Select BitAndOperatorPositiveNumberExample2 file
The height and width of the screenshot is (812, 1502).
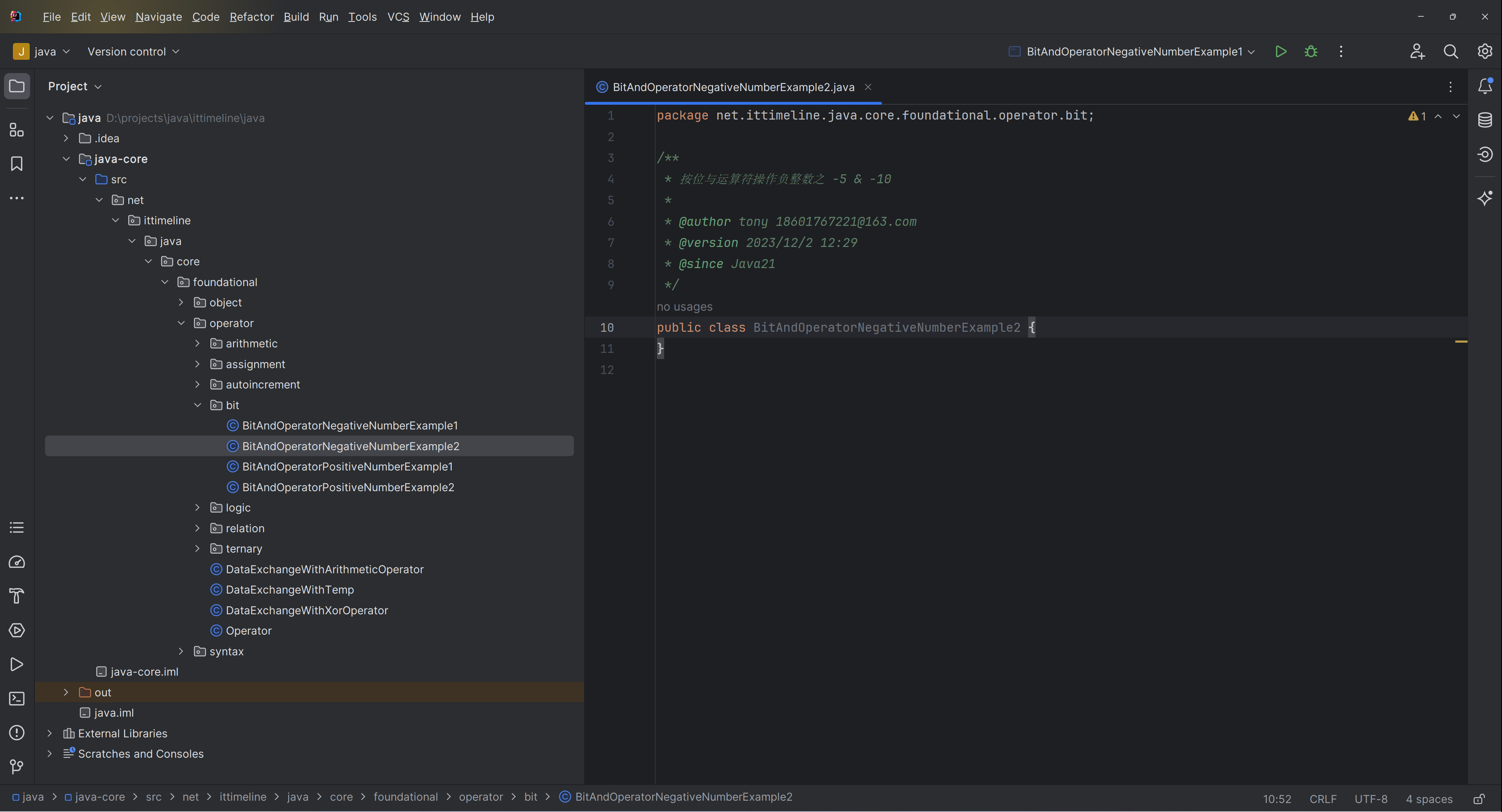coord(348,487)
